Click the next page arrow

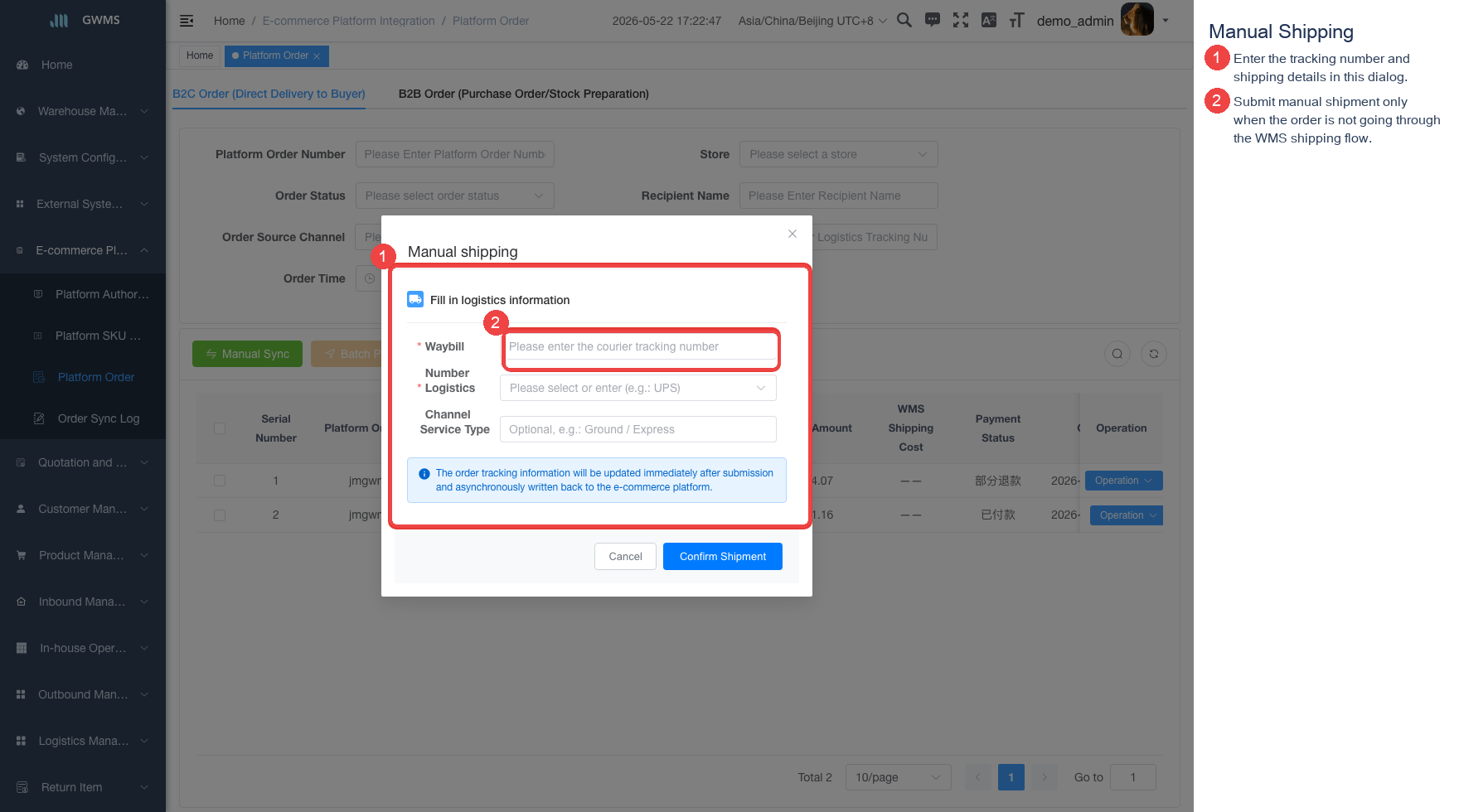click(1045, 777)
